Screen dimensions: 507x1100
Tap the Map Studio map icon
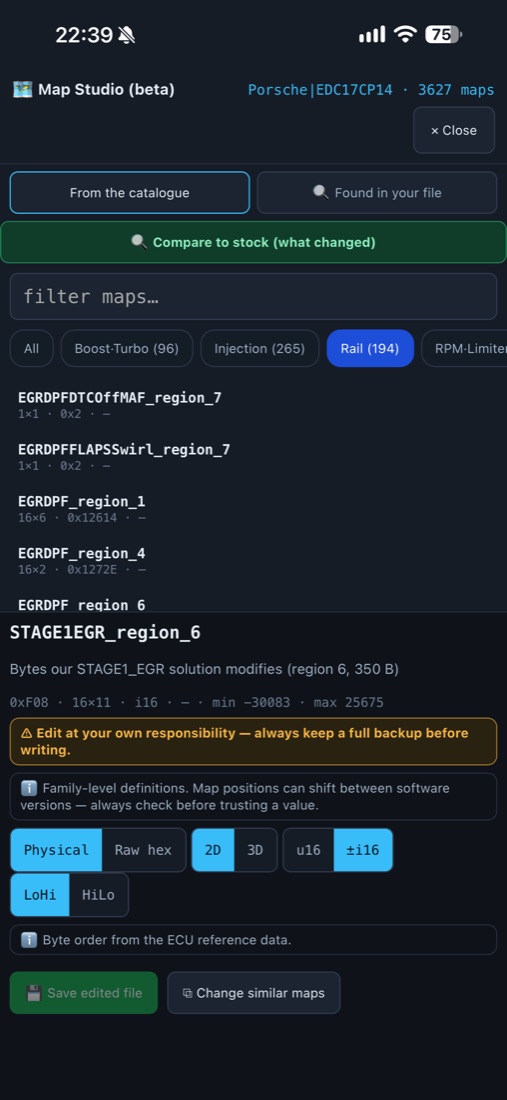coord(22,90)
